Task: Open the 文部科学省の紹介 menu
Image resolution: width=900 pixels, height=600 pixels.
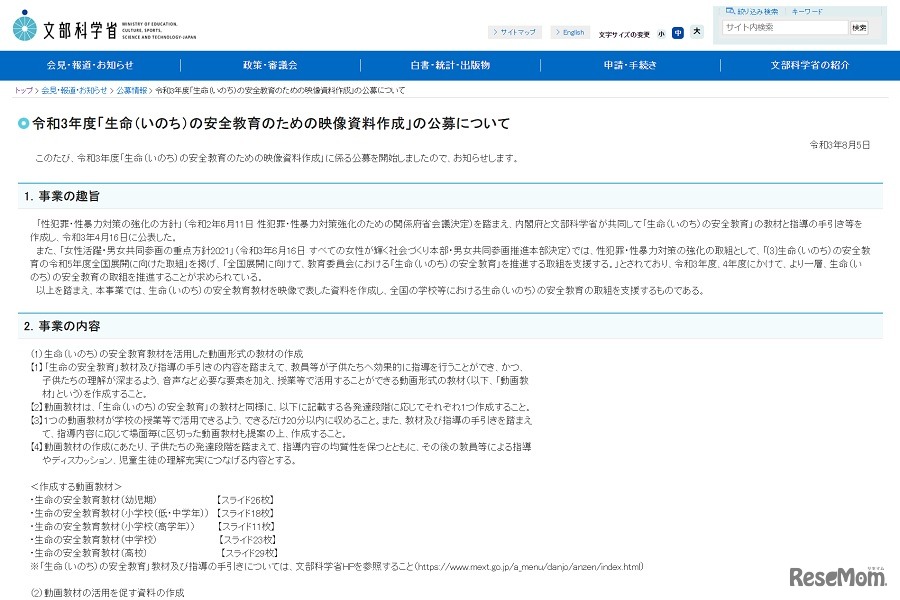Action: [x=810, y=65]
